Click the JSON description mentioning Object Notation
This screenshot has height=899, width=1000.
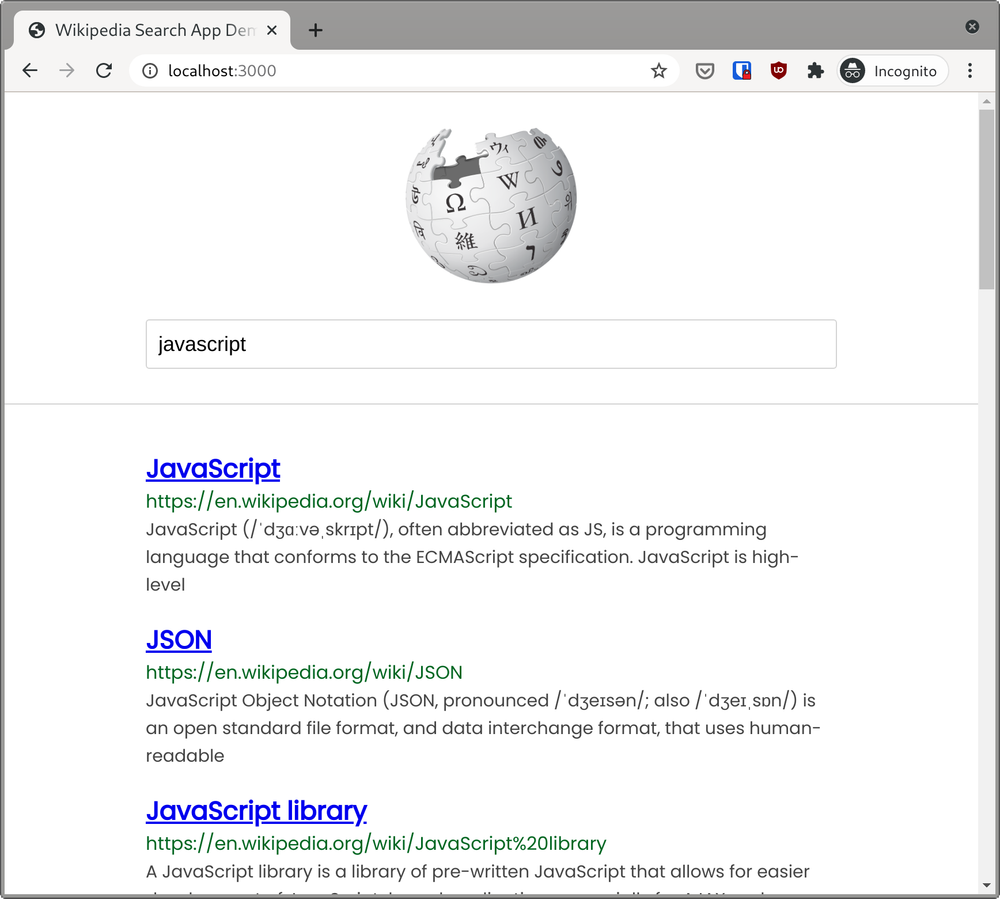(x=483, y=727)
